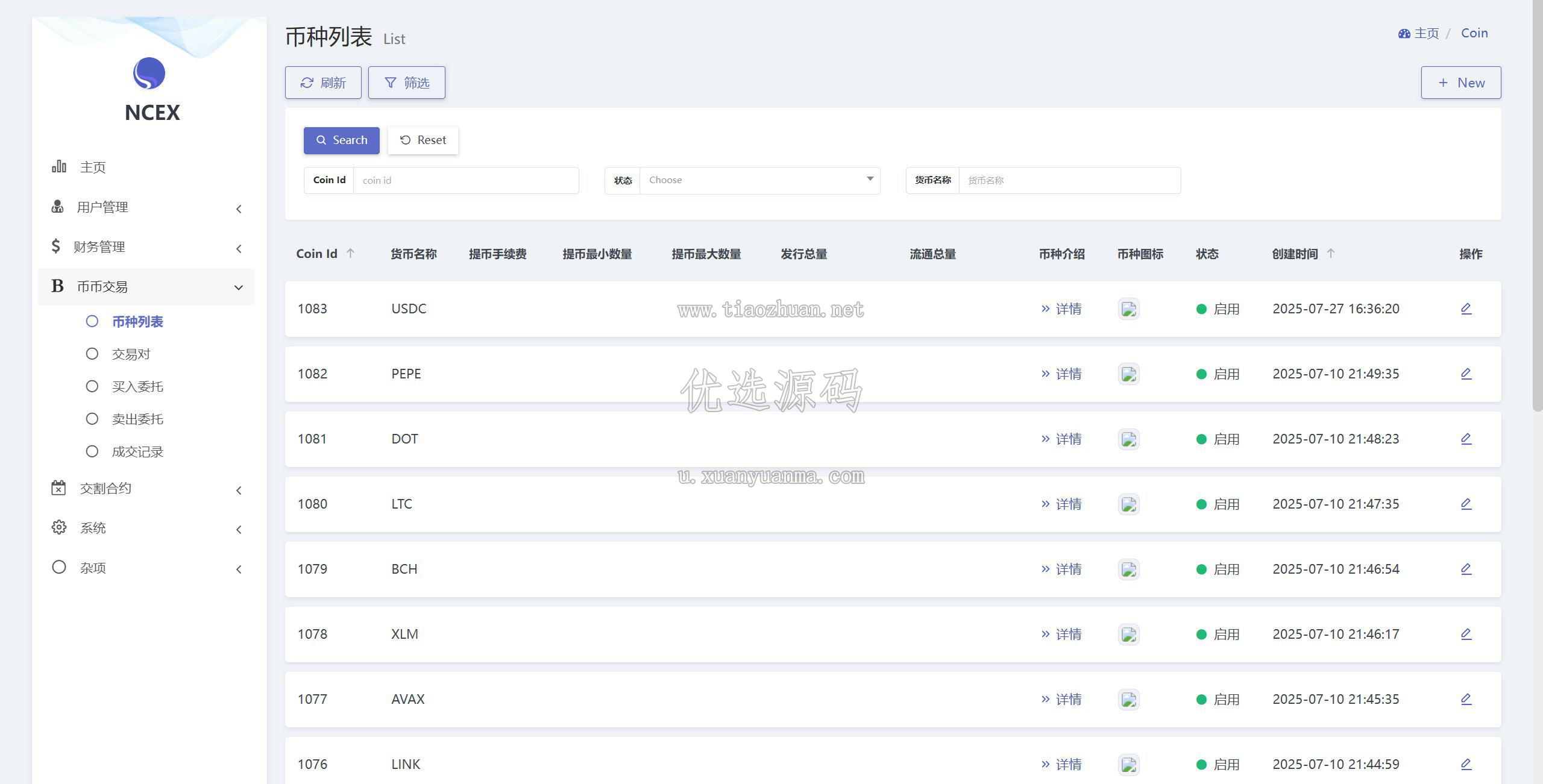
Task: Edit the LINK row pencil icon
Action: pyautogui.click(x=1466, y=764)
